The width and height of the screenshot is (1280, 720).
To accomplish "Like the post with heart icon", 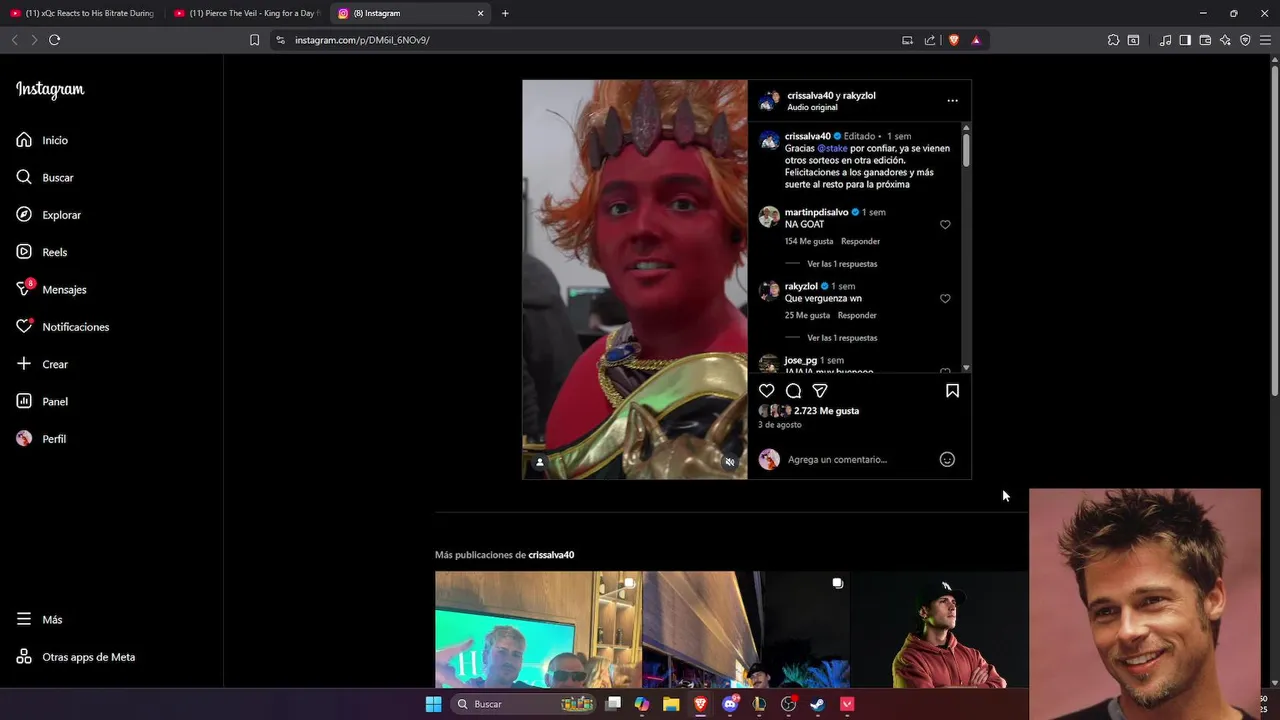I will click(x=766, y=391).
